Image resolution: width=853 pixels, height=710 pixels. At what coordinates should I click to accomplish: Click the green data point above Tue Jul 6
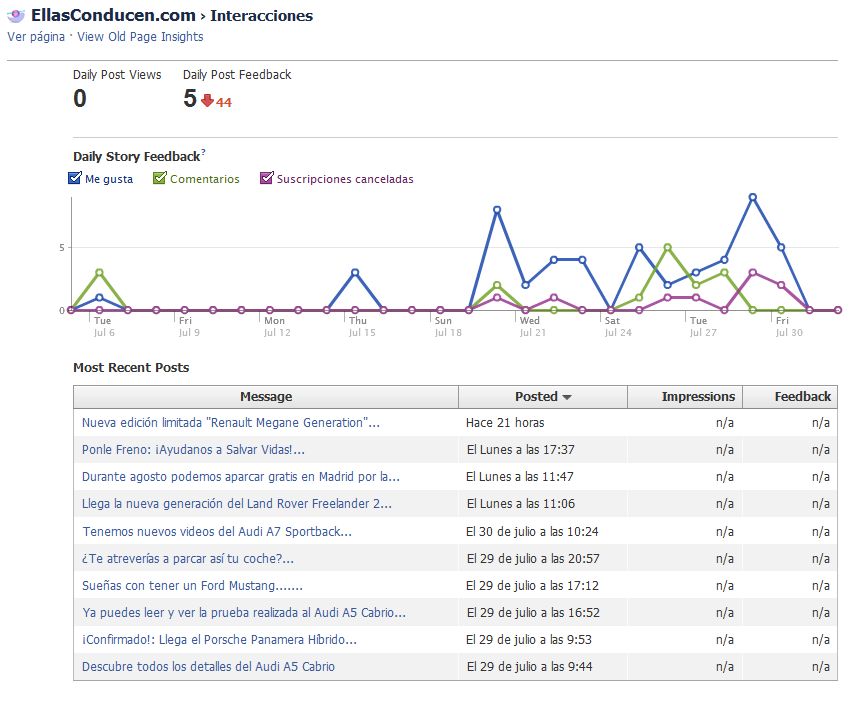click(100, 273)
